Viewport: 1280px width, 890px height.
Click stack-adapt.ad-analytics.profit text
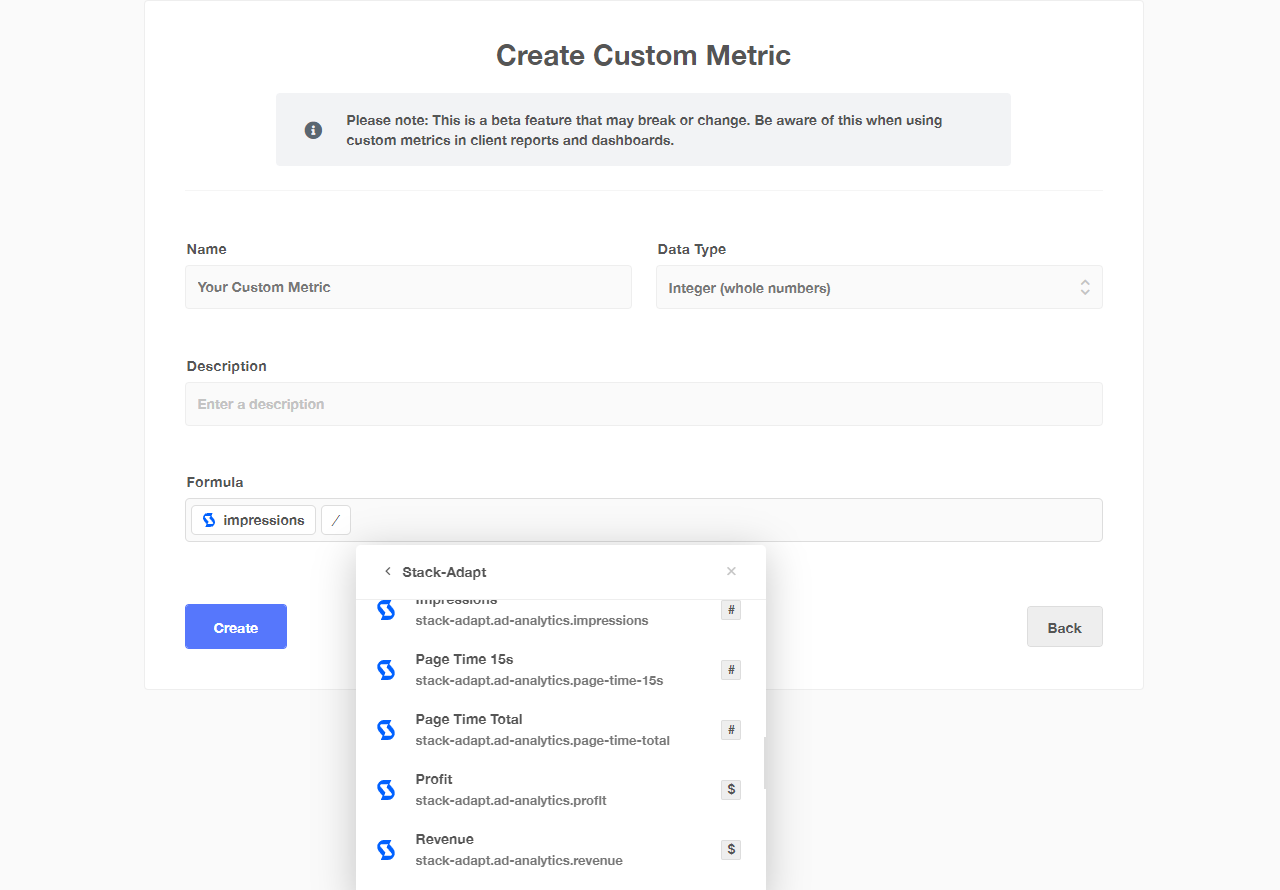pos(511,800)
